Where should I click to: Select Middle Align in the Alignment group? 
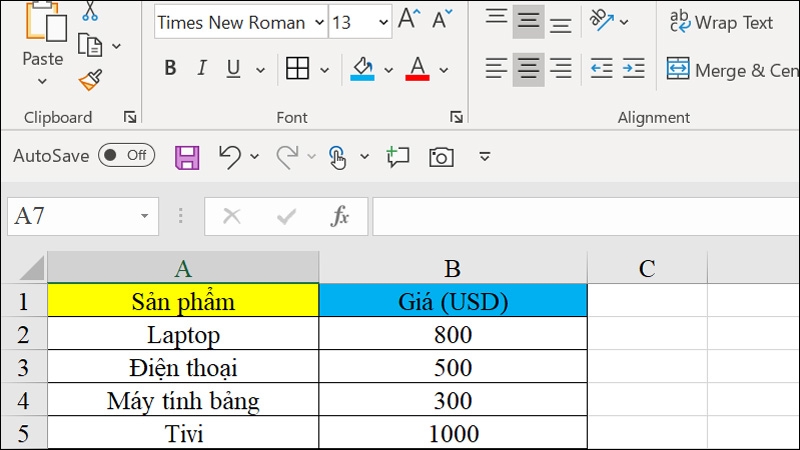click(x=528, y=21)
